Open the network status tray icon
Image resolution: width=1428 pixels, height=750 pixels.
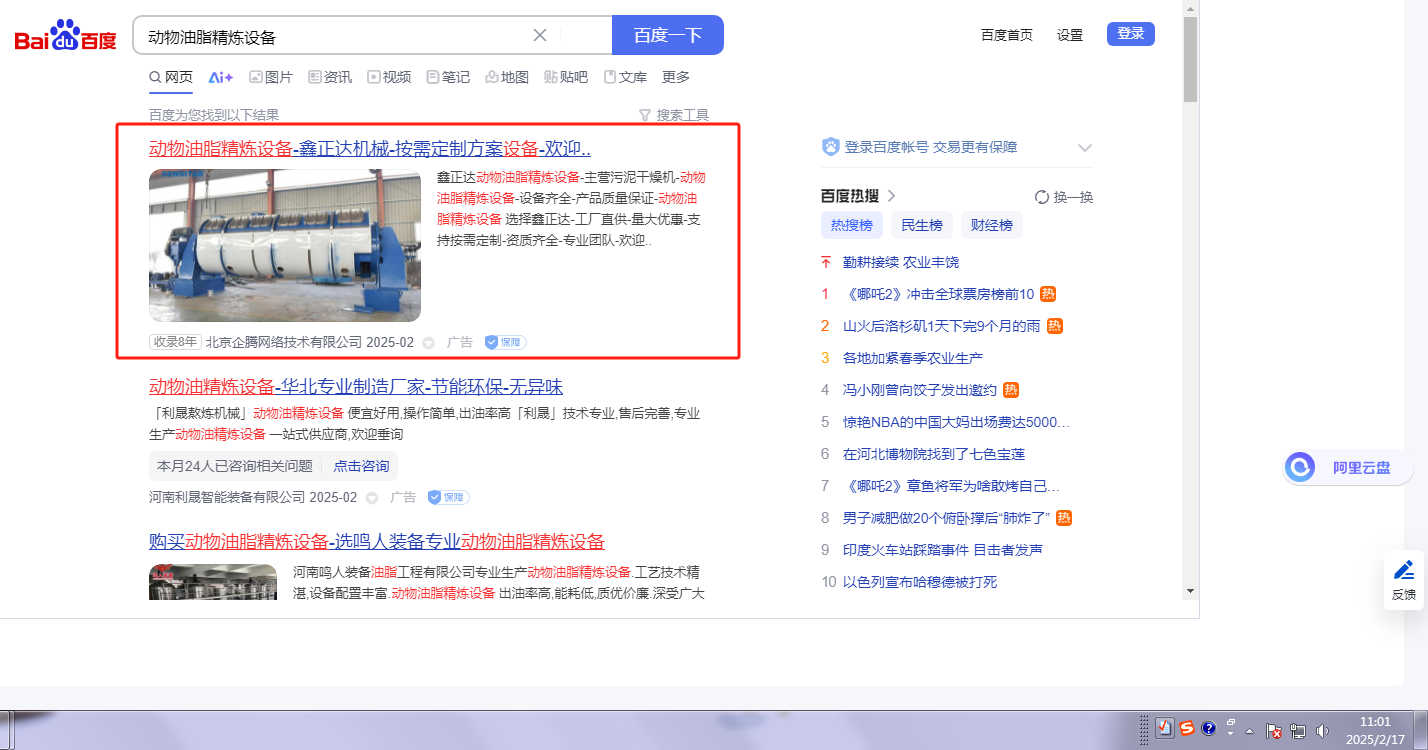tap(1298, 731)
